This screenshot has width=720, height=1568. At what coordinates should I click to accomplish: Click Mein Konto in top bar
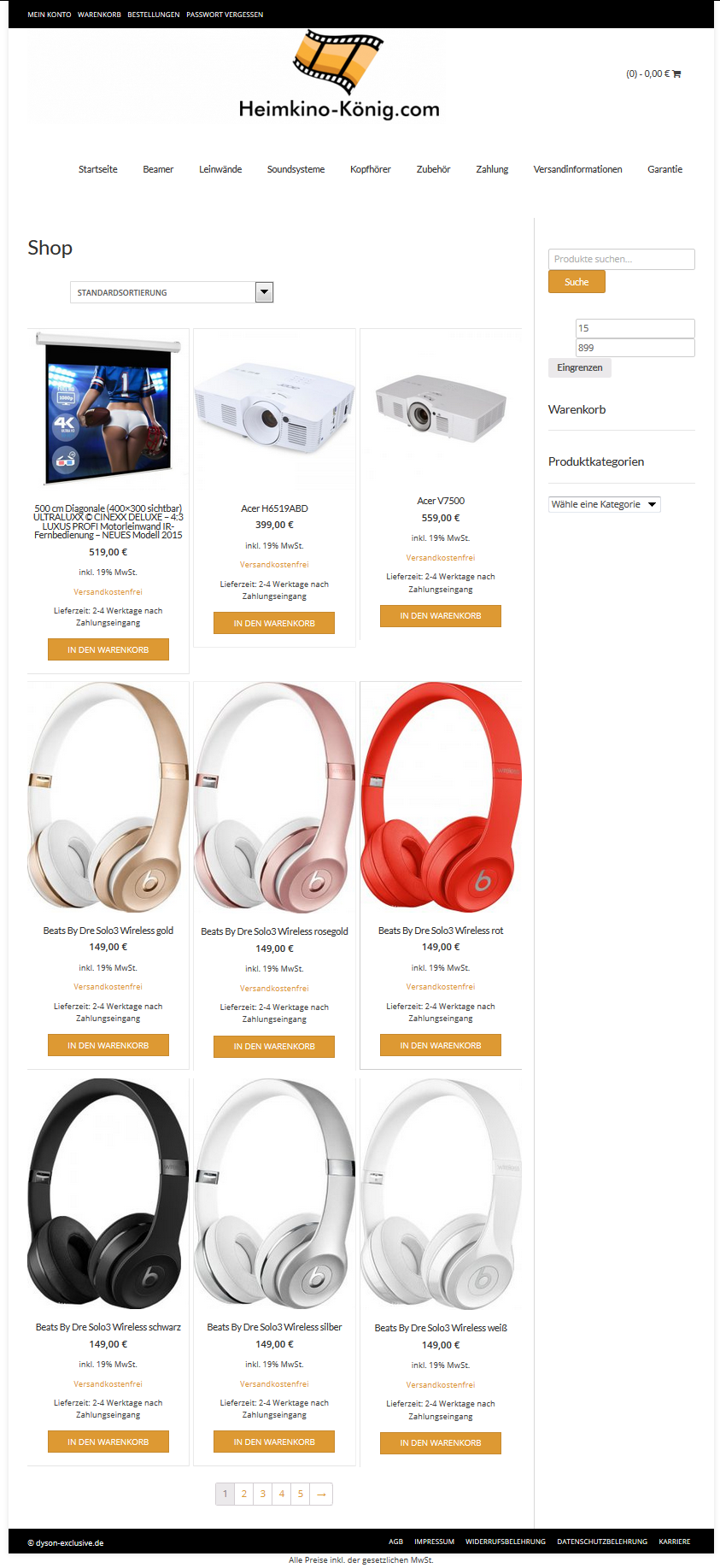tap(50, 15)
